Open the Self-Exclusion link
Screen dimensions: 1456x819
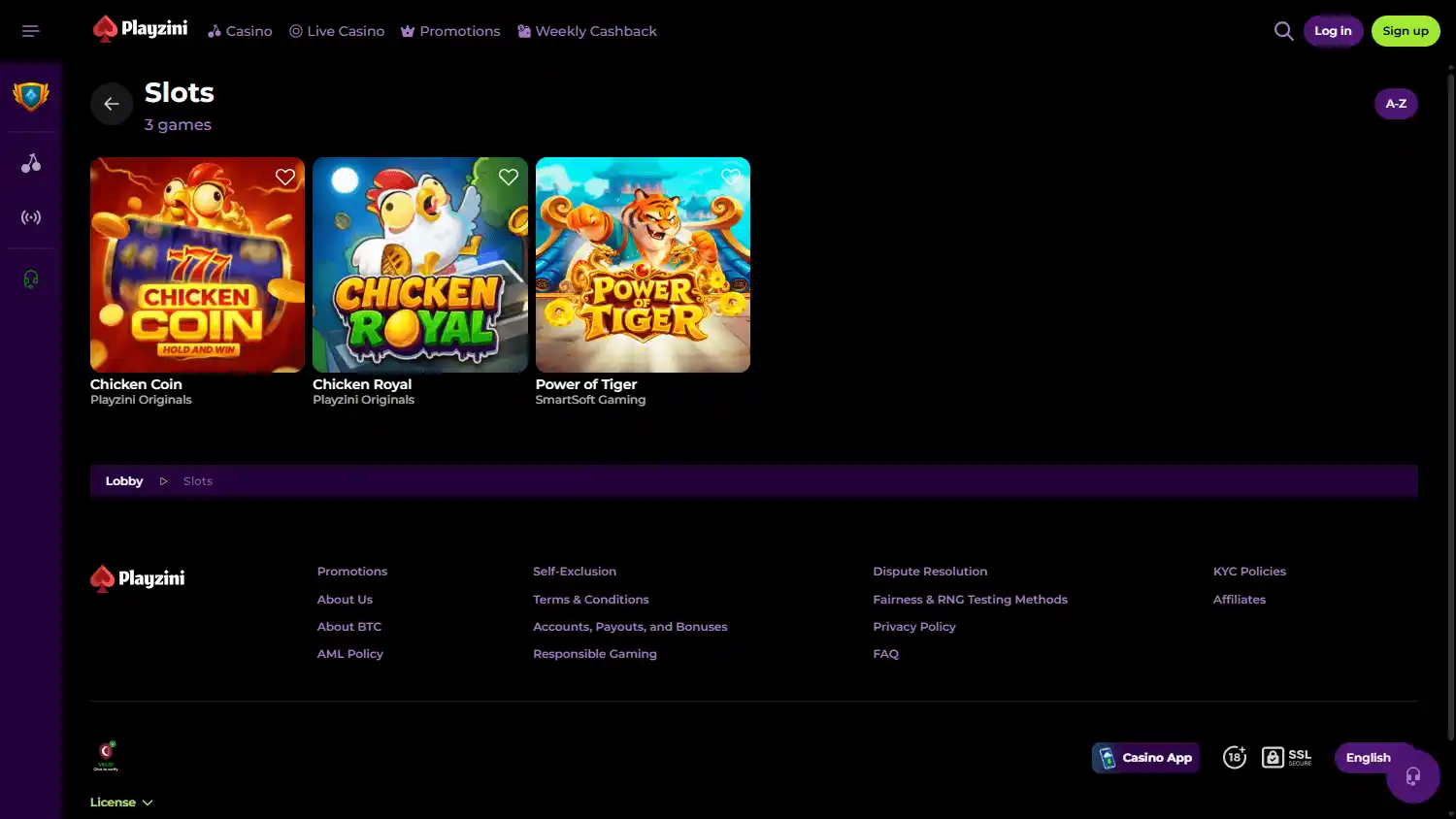pyautogui.click(x=575, y=572)
